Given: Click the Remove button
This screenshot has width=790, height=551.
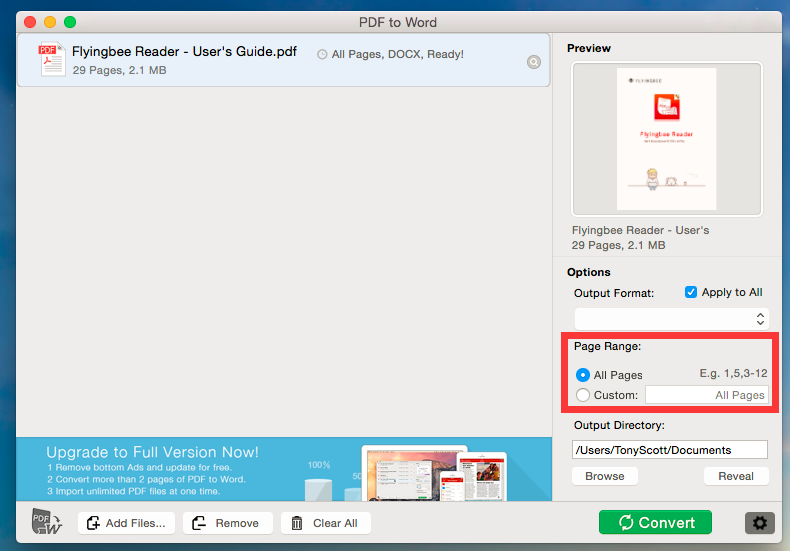Looking at the screenshot, I should pos(228,523).
